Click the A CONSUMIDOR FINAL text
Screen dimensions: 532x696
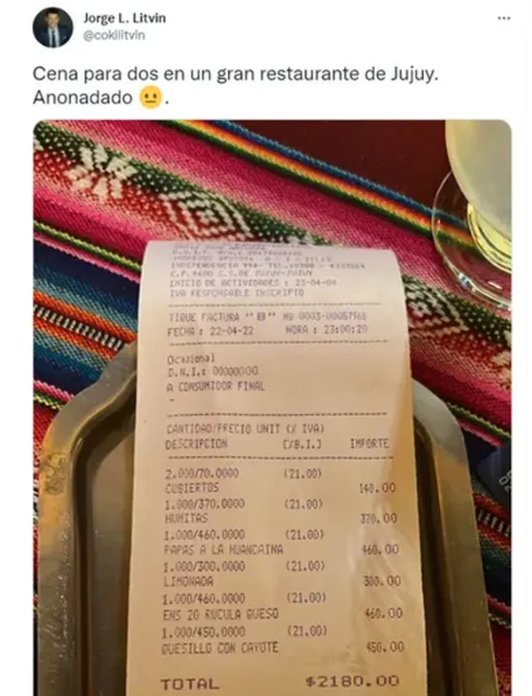pyautogui.click(x=216, y=387)
